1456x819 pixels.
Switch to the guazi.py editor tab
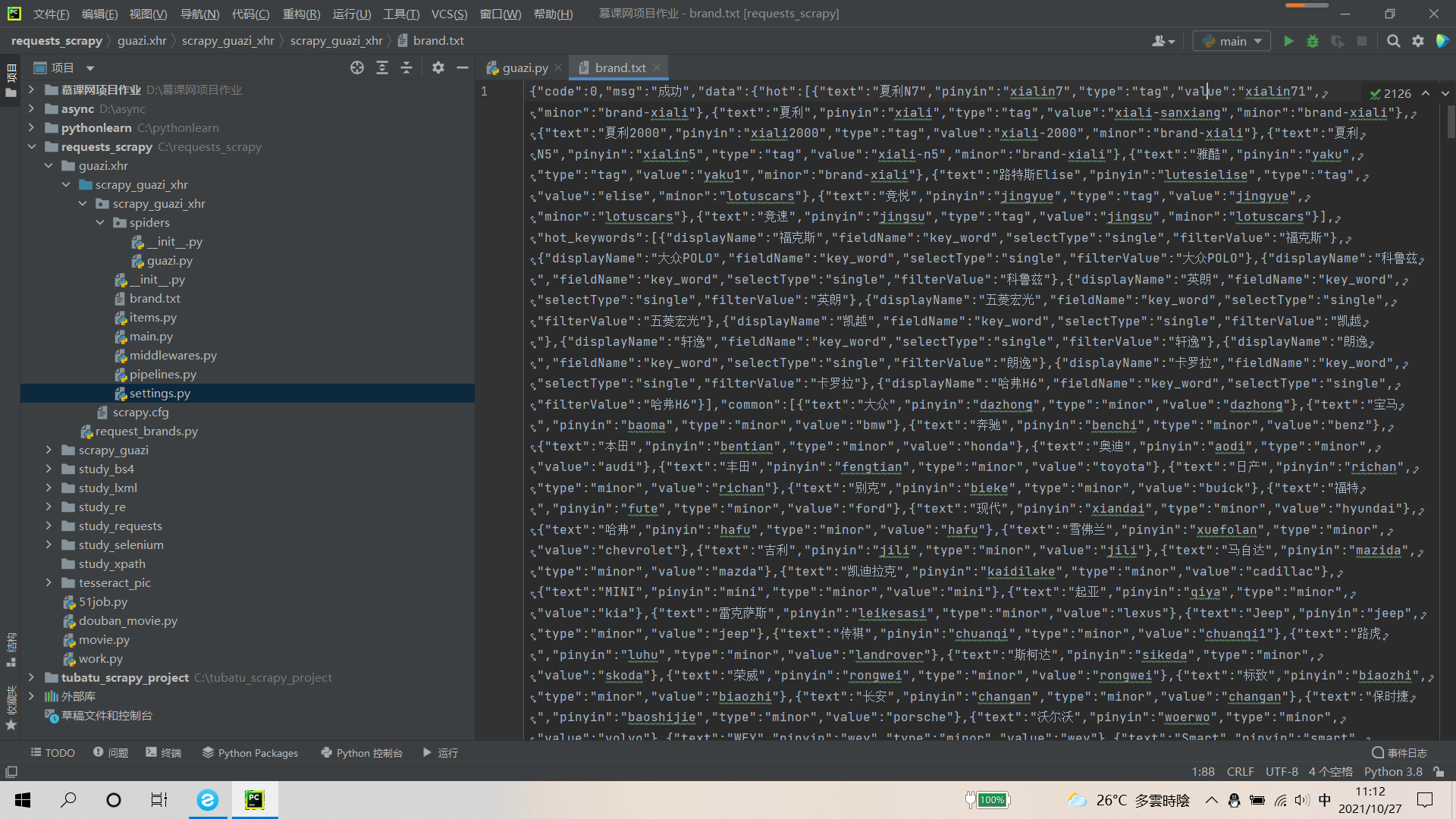(525, 67)
